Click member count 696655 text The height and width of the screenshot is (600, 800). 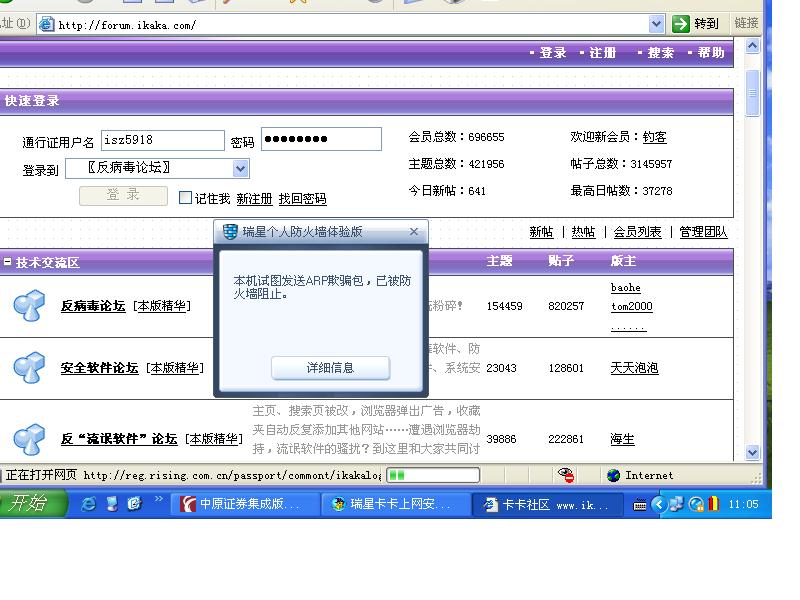coord(486,137)
